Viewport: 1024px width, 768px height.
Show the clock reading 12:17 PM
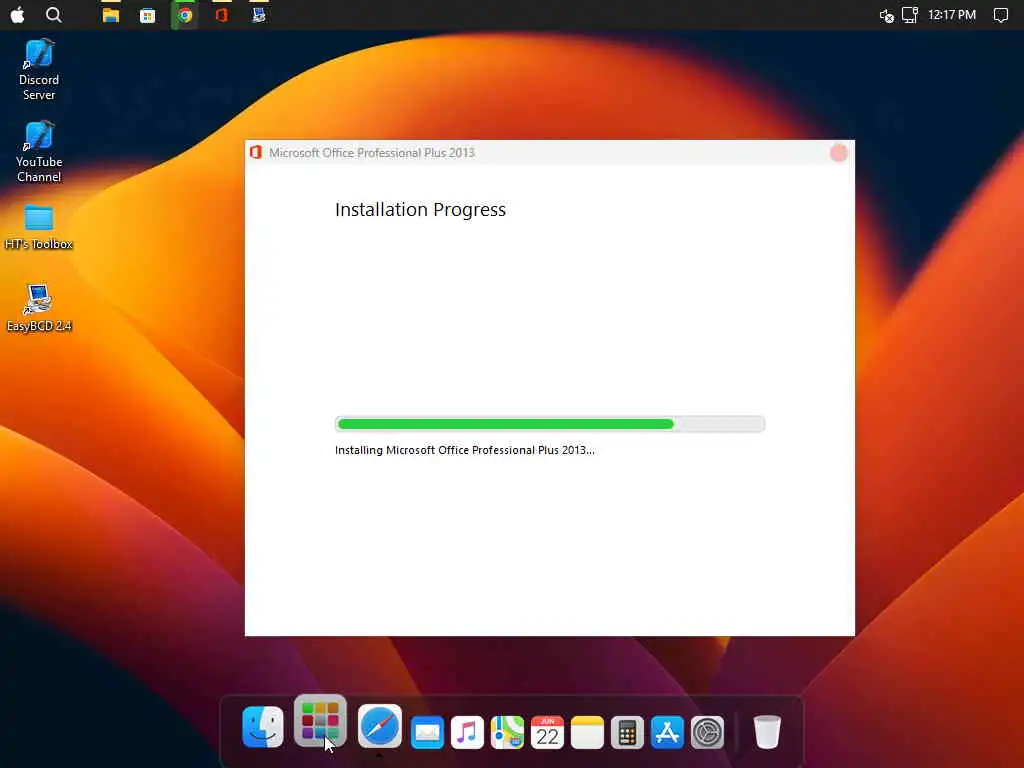pos(952,14)
